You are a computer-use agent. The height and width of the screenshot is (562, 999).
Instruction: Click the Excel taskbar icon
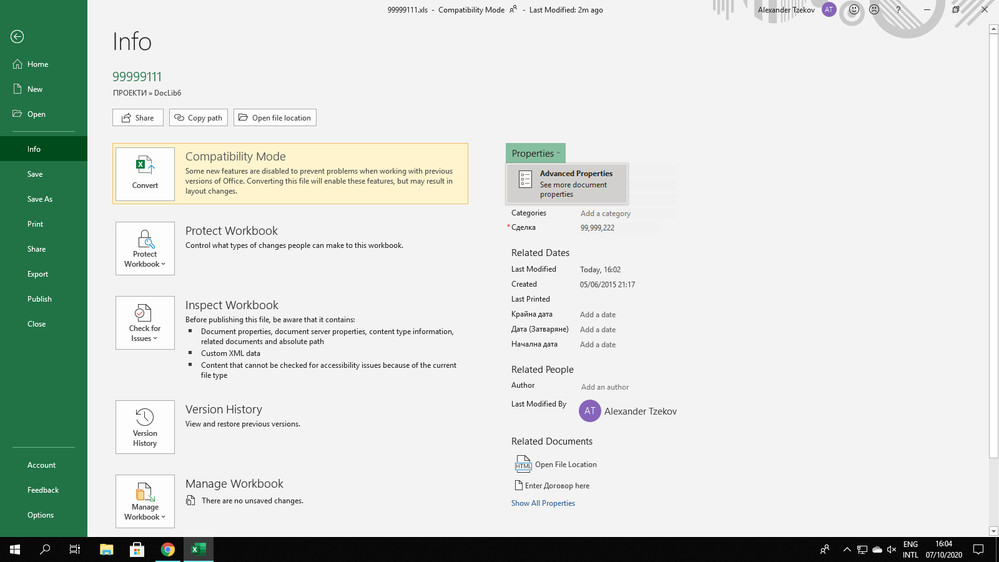[198, 549]
